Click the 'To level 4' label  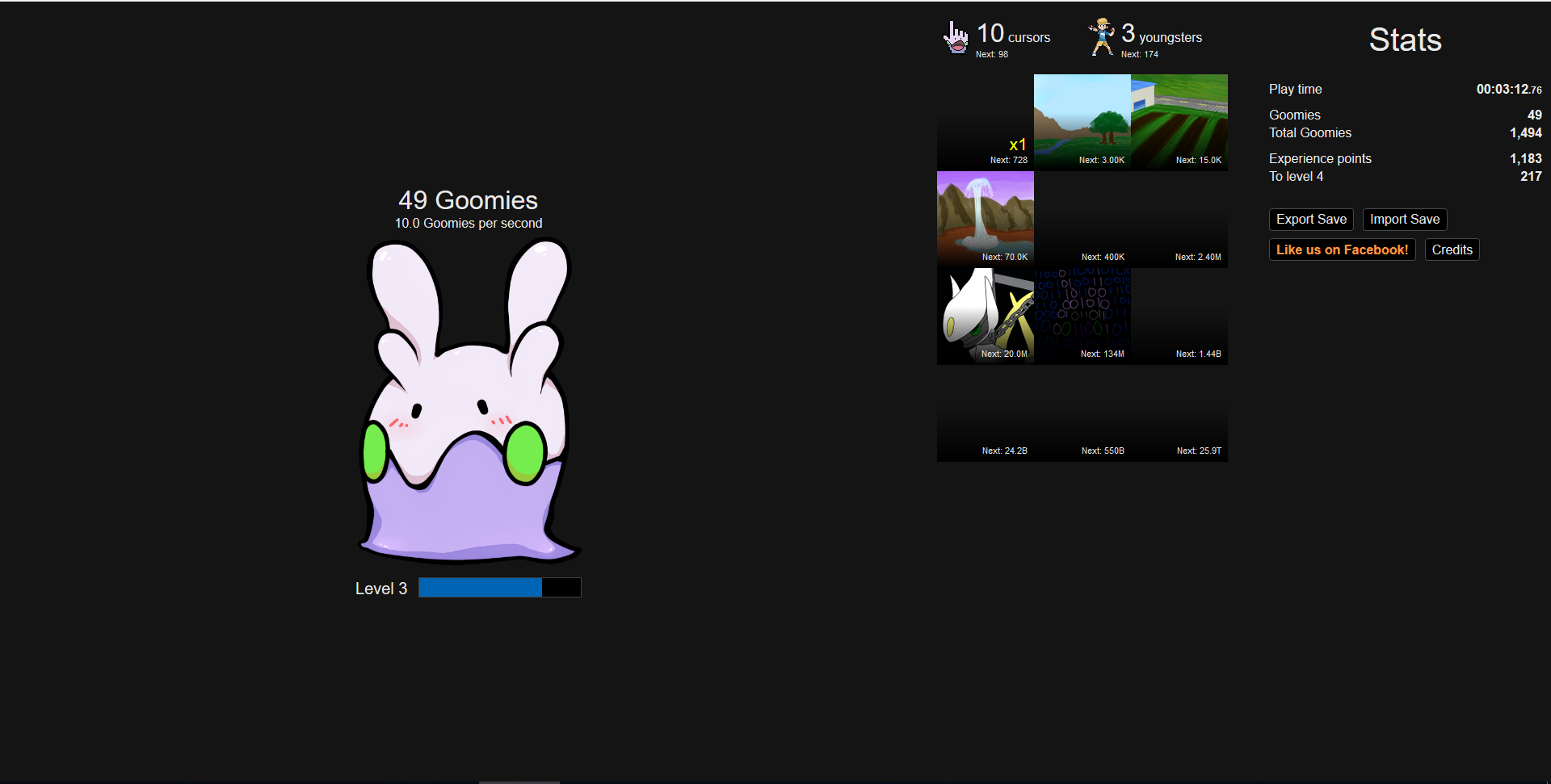pyautogui.click(x=1296, y=177)
